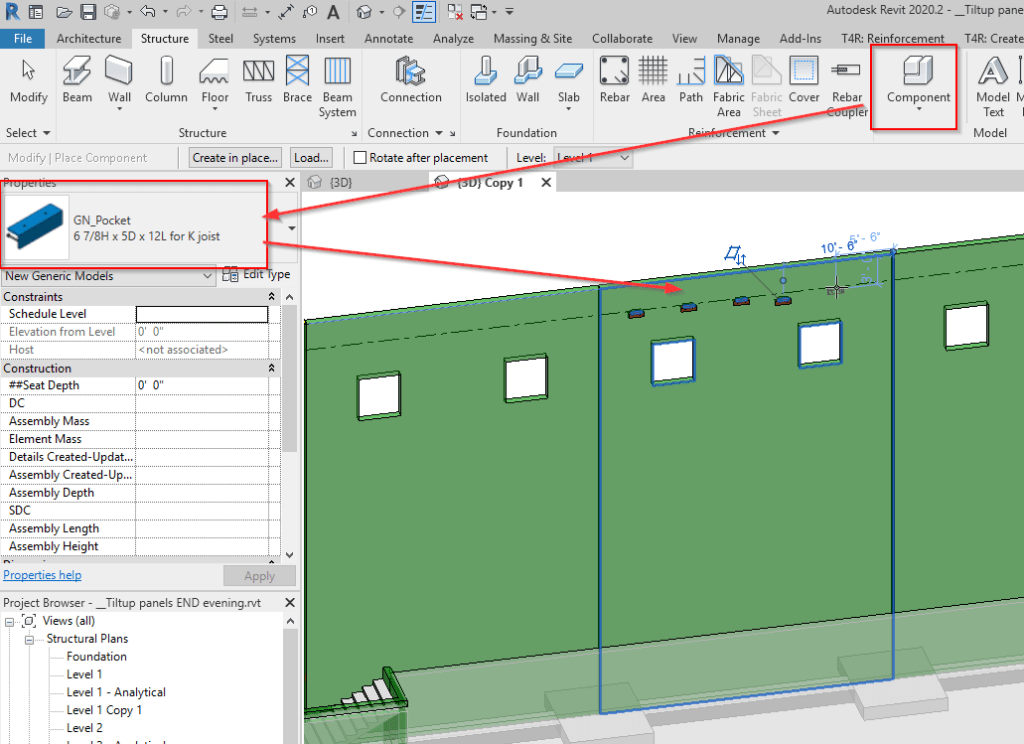
Task: Select the Aligned Dimension tool in the quick access toolbar
Action: coord(286,12)
